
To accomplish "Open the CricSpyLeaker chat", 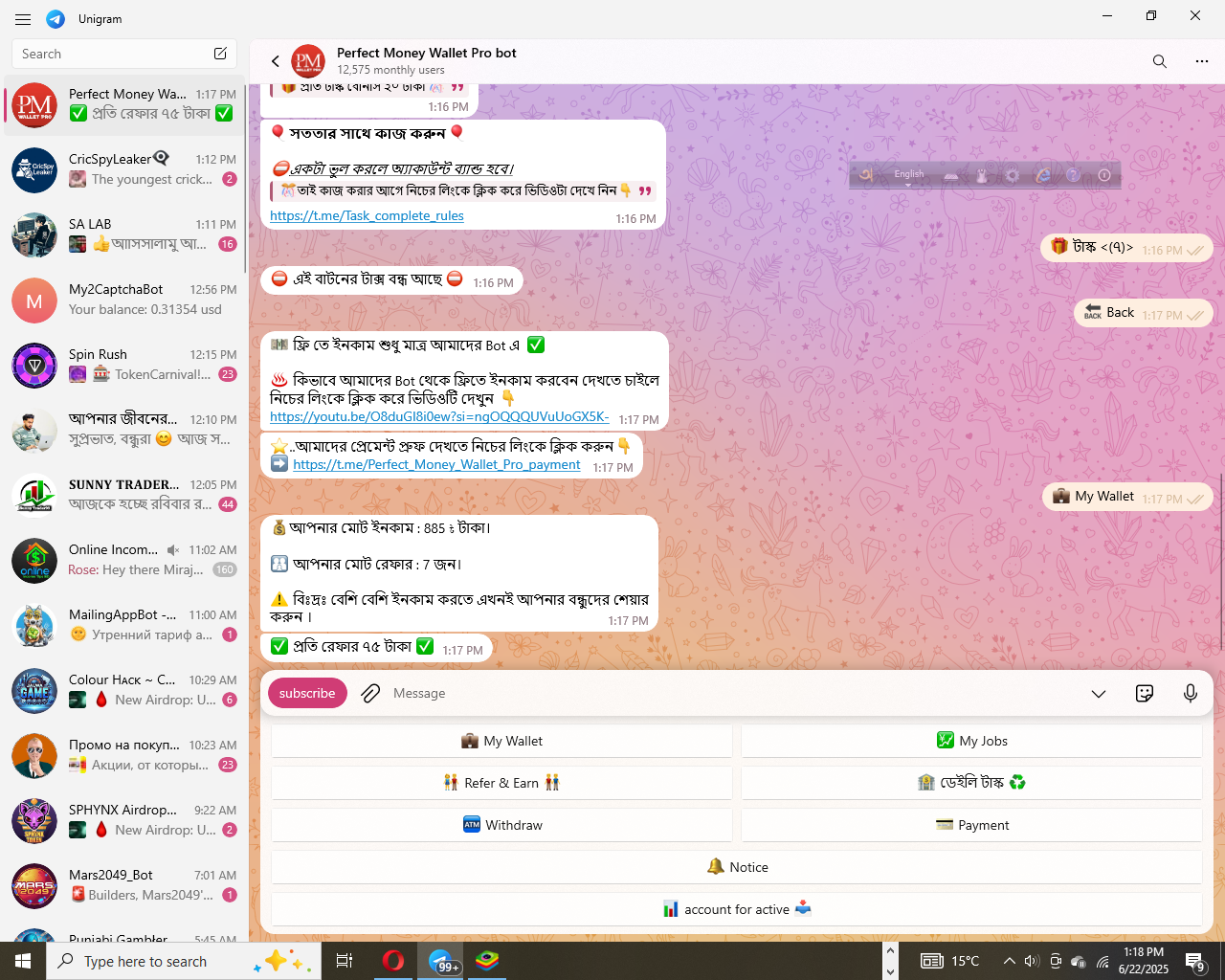I will [x=123, y=170].
